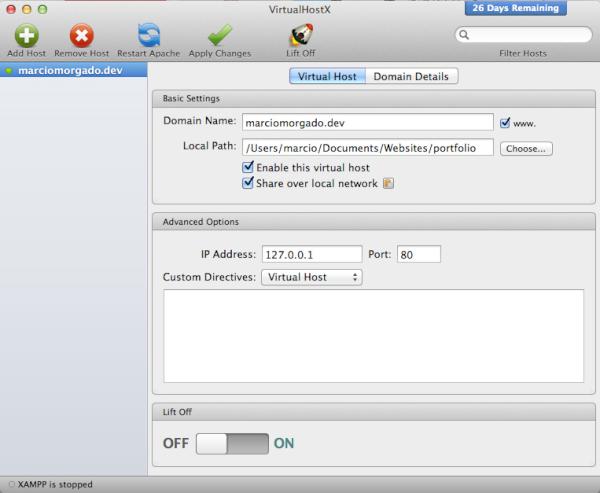Viewport: 600px width, 493px height.
Task: Click the XAMPP is stopped status text
Action: (55, 485)
